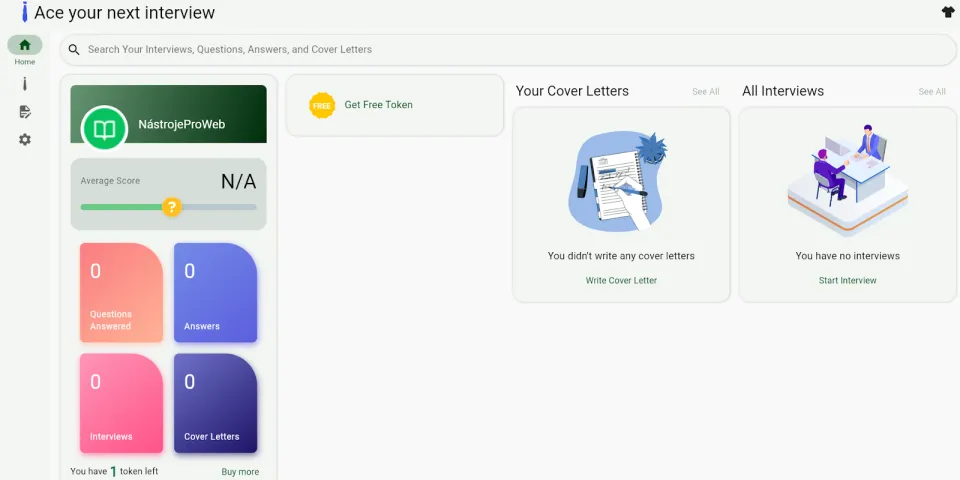Image resolution: width=960 pixels, height=480 pixels.
Task: Click the Ace your next interview title
Action: [124, 12]
